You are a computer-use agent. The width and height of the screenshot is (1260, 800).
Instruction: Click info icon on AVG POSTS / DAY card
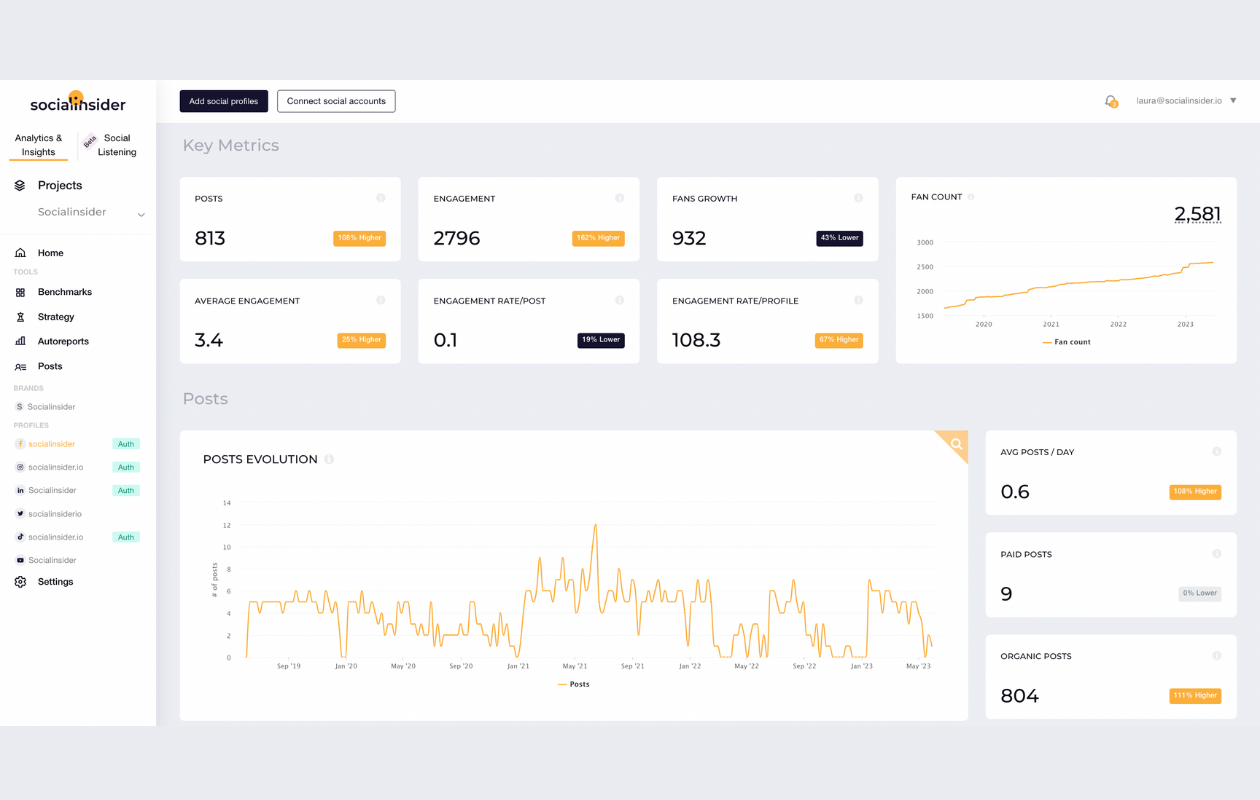[x=1217, y=451]
